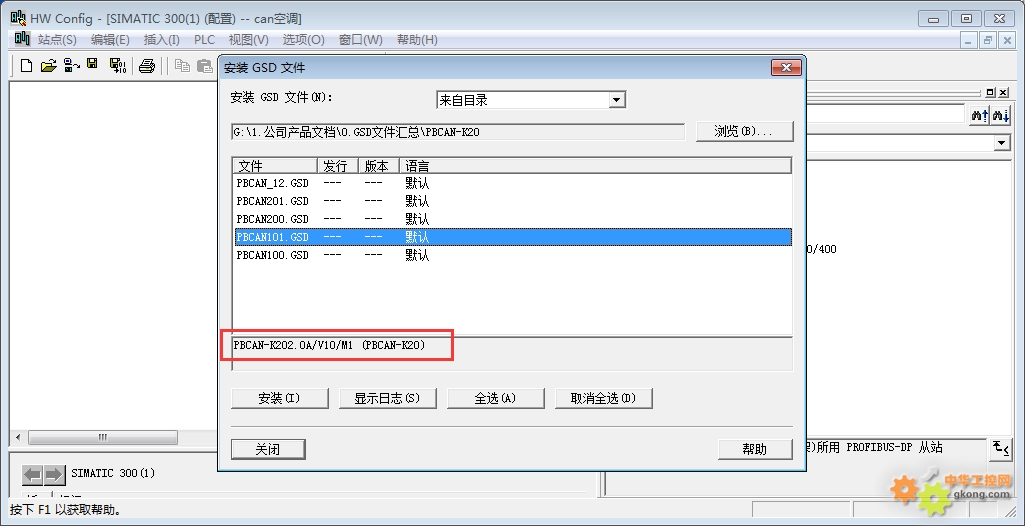The width and height of the screenshot is (1025, 526).
Task: Click the New station toolbar icon
Action: click(26, 65)
